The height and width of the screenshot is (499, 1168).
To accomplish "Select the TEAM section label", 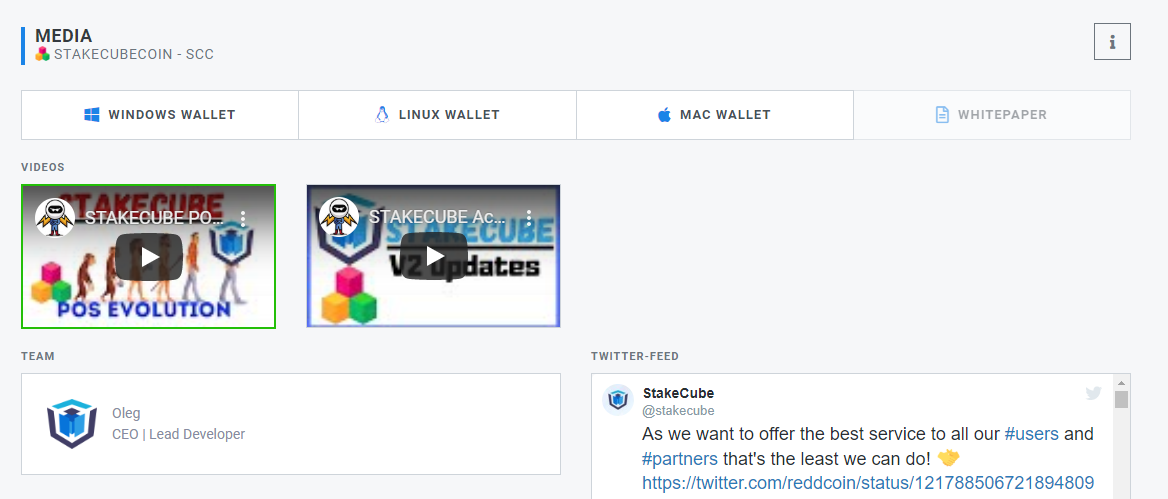I will (x=38, y=357).
